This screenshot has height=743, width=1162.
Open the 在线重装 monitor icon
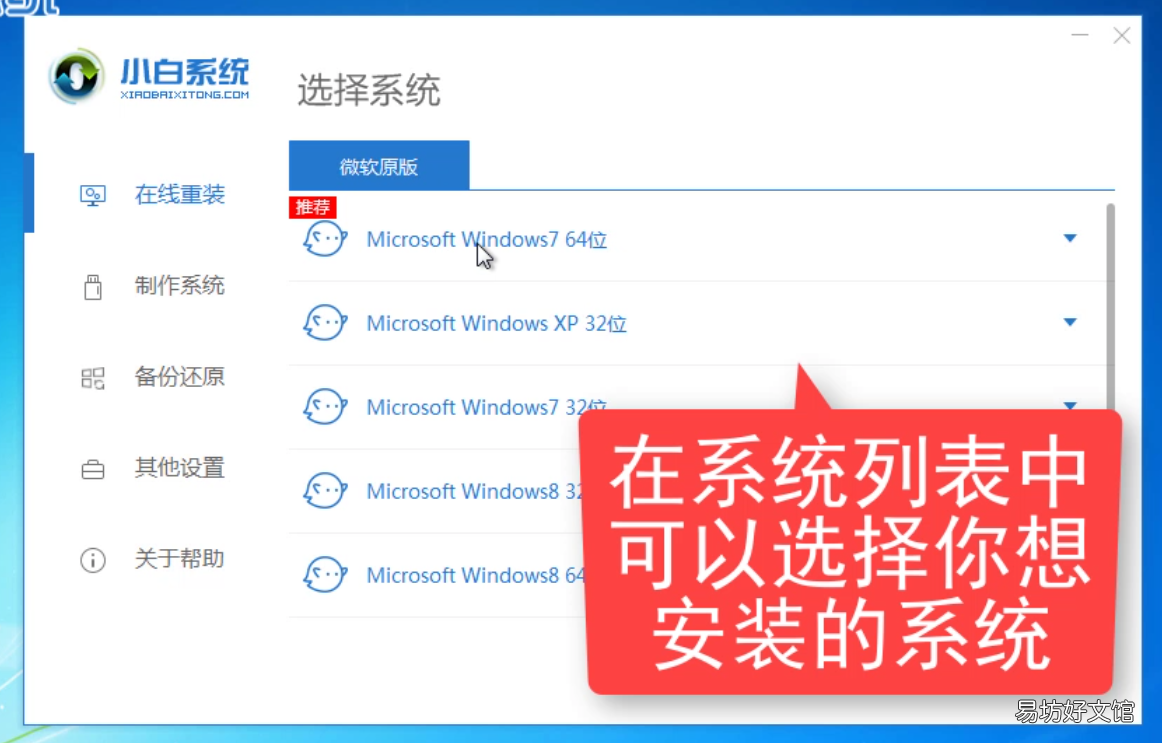click(93, 196)
